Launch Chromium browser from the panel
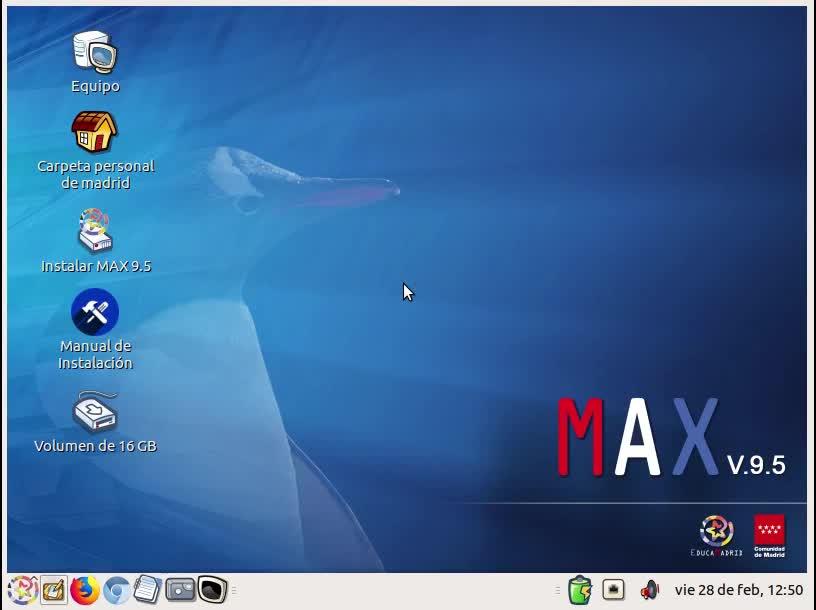Viewport: 816px width, 610px height. 117,590
